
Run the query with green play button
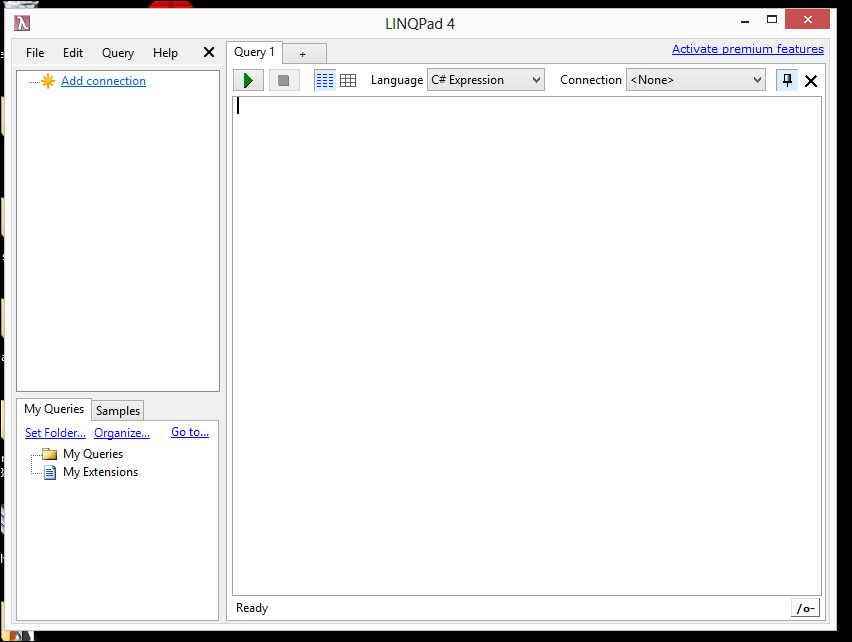coord(248,80)
